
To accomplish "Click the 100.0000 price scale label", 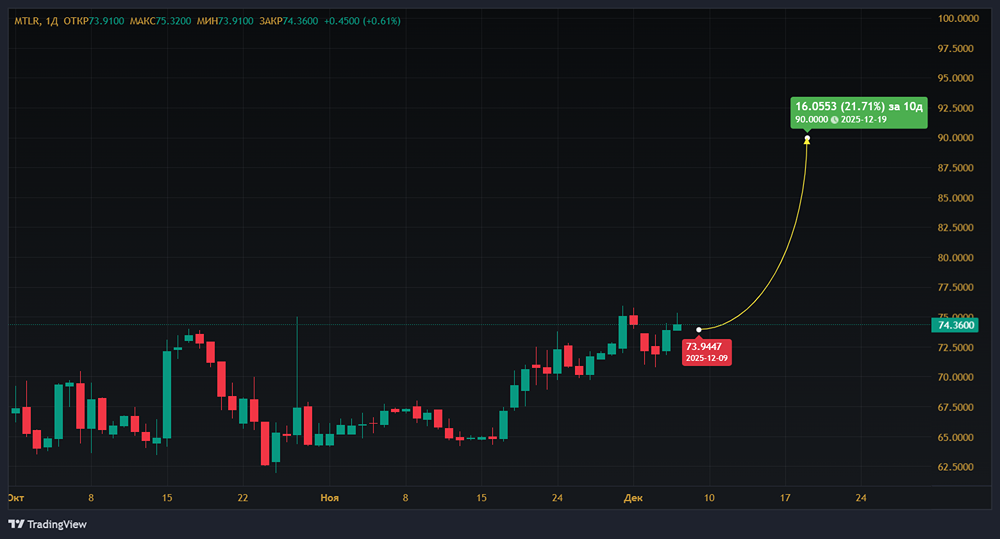I will (955, 18).
